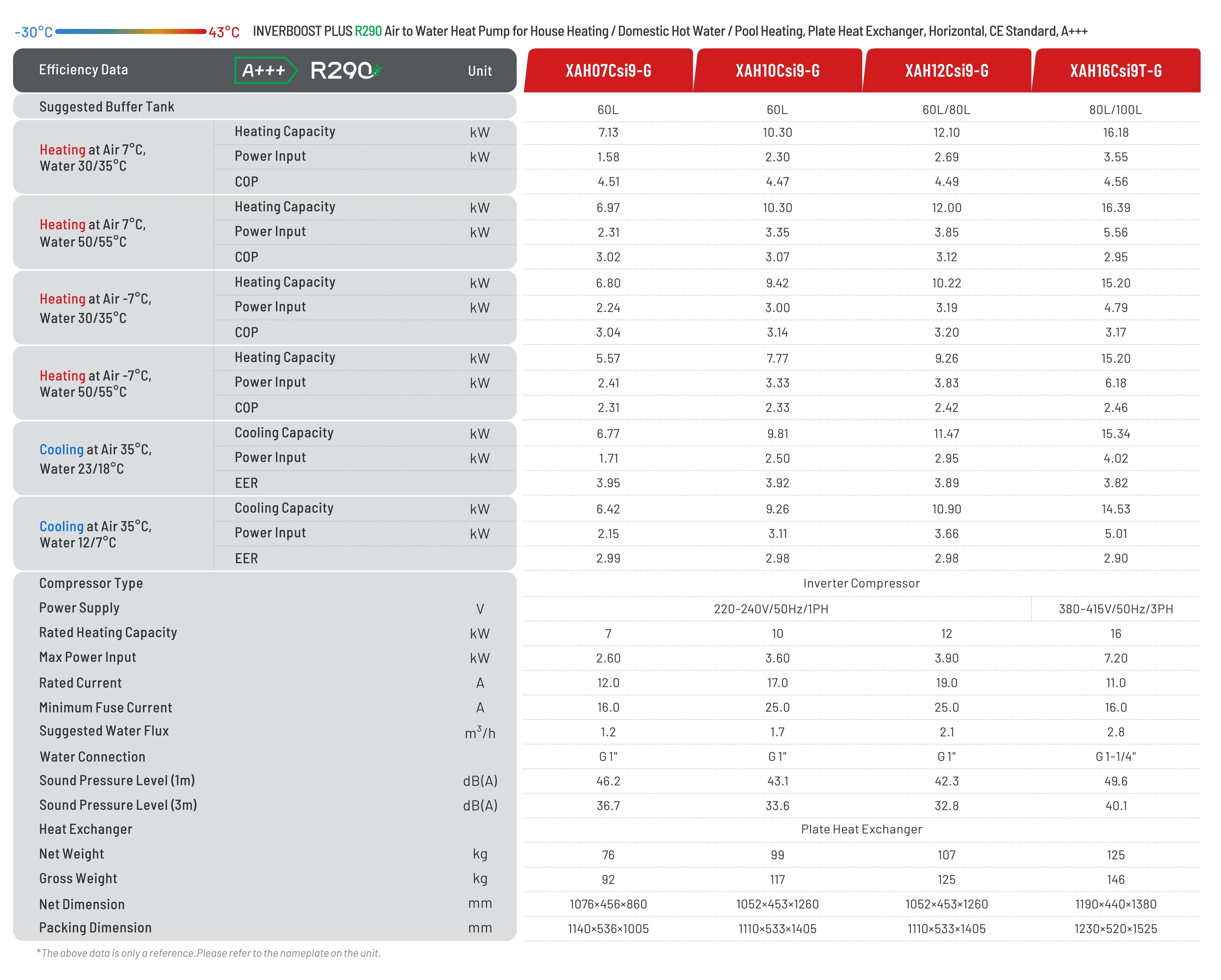
Task: Click the "Net Dimension" row label
Action: tap(82, 905)
